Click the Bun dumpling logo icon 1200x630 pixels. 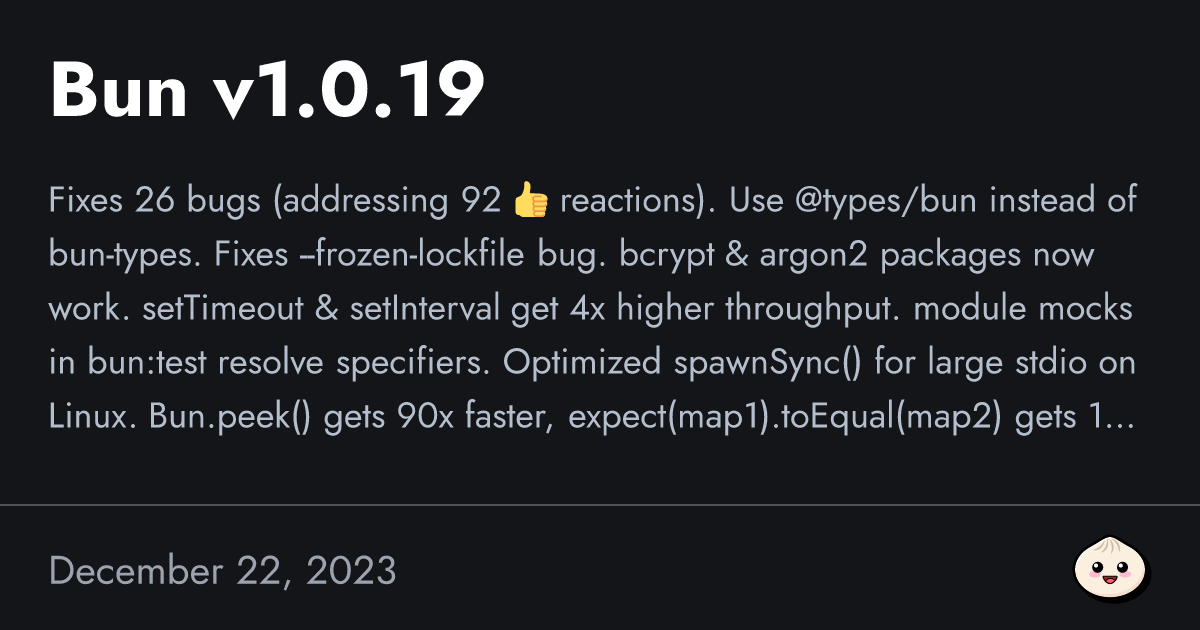[x=1111, y=572]
